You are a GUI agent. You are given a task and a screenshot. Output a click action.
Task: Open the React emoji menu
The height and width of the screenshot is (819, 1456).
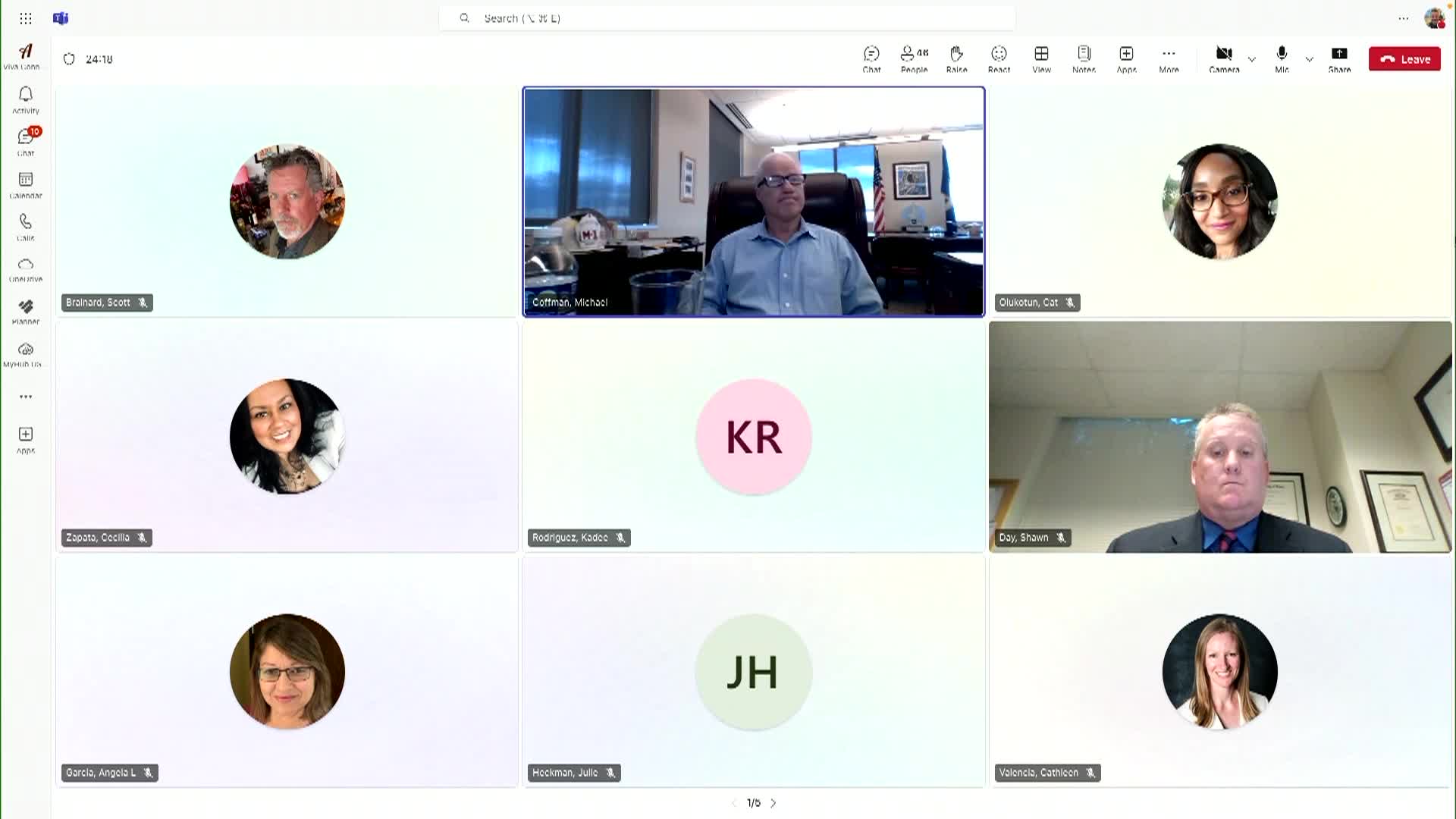999,59
